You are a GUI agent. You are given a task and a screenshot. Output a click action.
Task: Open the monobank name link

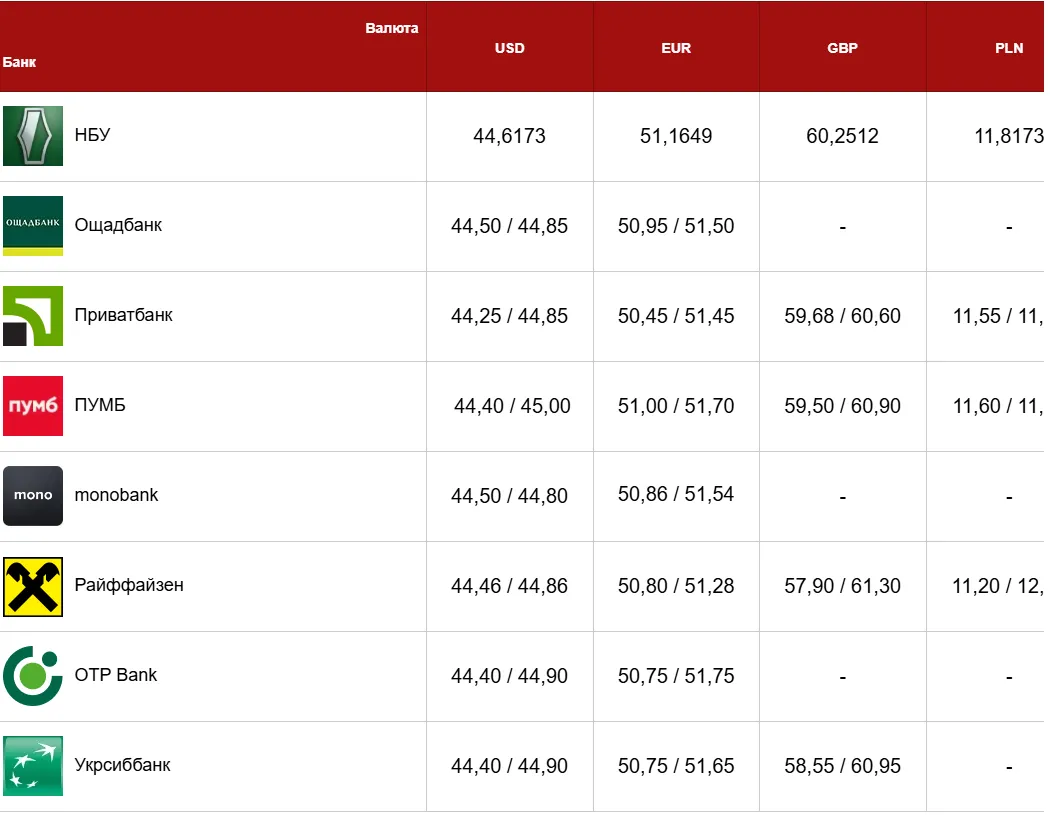pyautogui.click(x=116, y=495)
